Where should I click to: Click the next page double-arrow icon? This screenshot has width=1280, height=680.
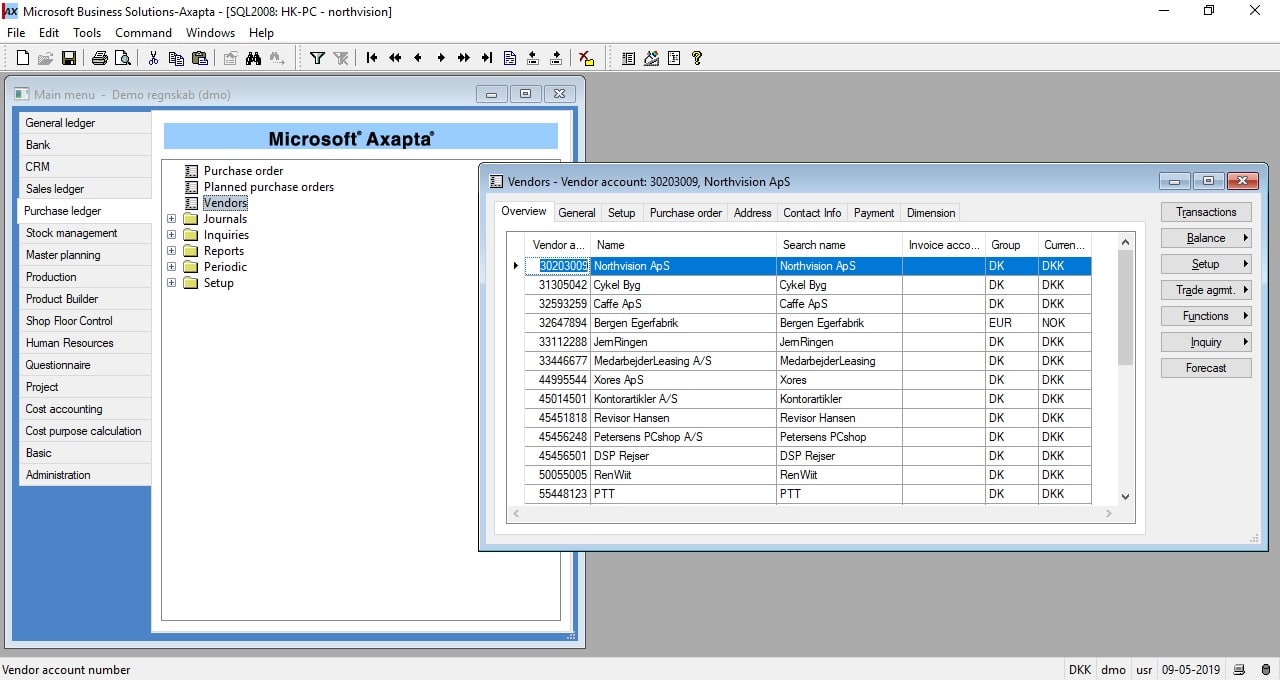pyautogui.click(x=464, y=58)
